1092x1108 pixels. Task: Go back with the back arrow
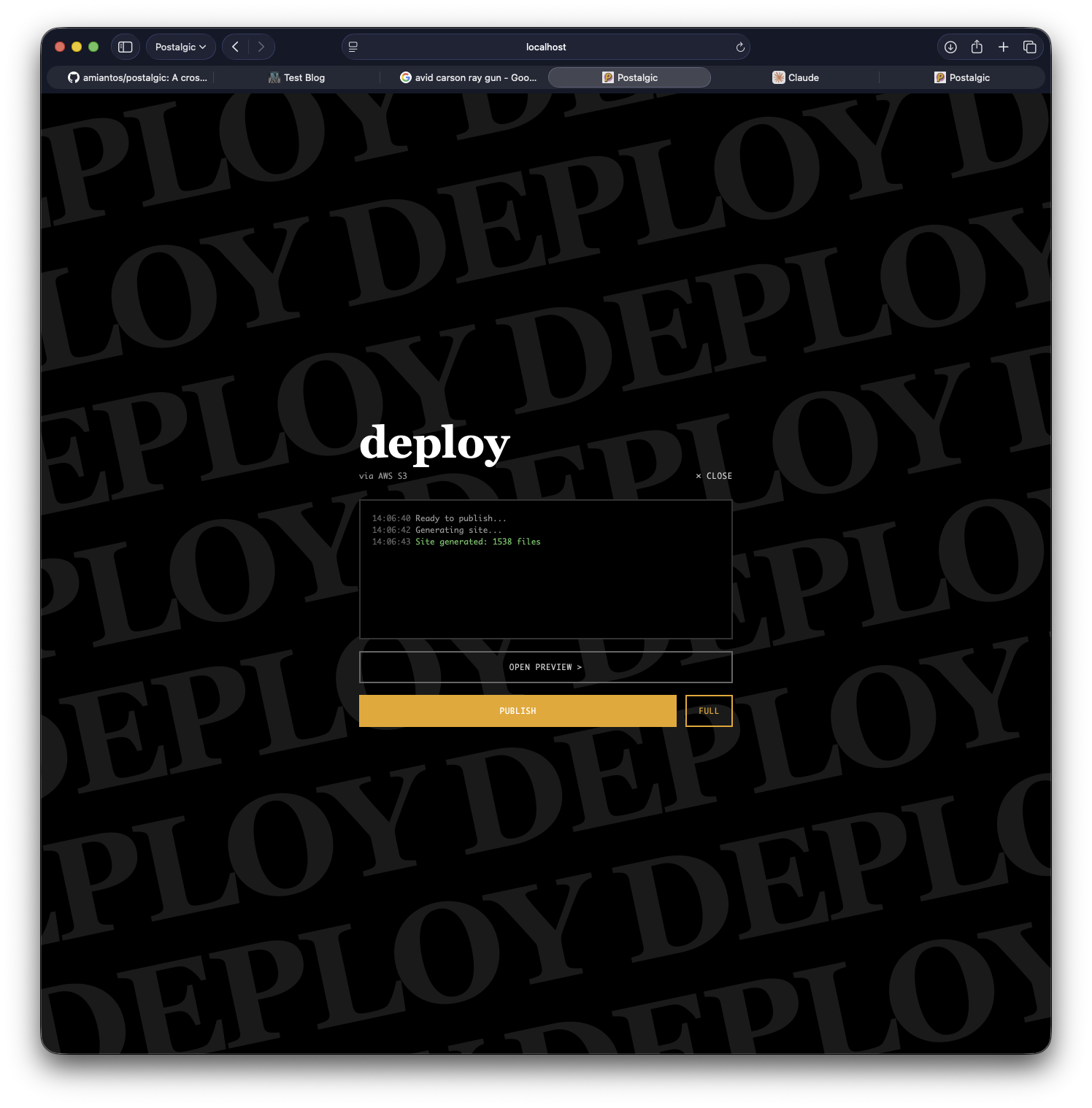235,47
